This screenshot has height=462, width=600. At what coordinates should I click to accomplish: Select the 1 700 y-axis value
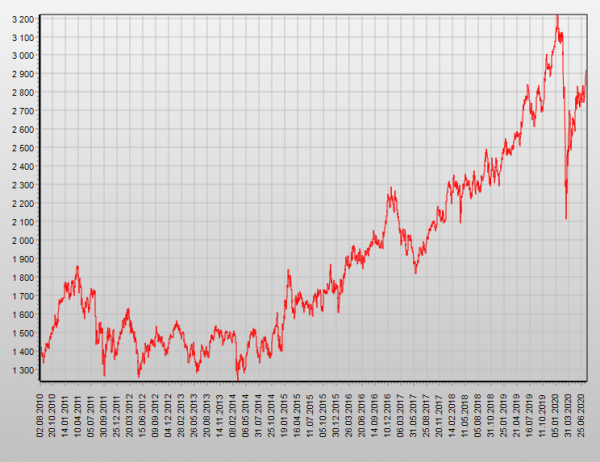[x=18, y=296]
